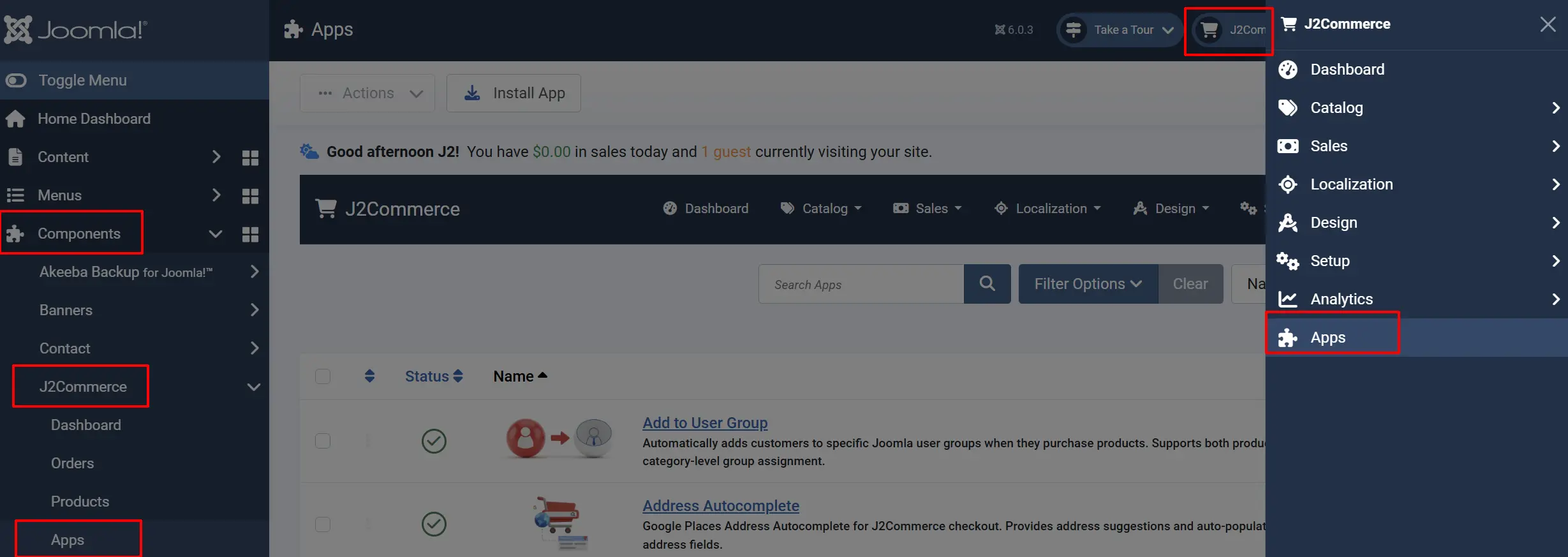1568x557 pixels.
Task: Click the Localization crosshair icon in the side panel
Action: (x=1288, y=184)
